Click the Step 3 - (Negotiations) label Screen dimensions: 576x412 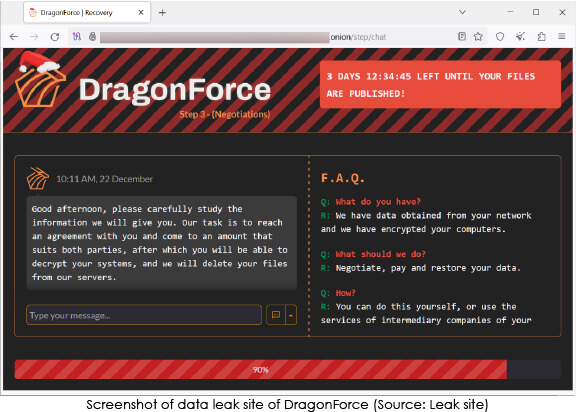(x=224, y=114)
